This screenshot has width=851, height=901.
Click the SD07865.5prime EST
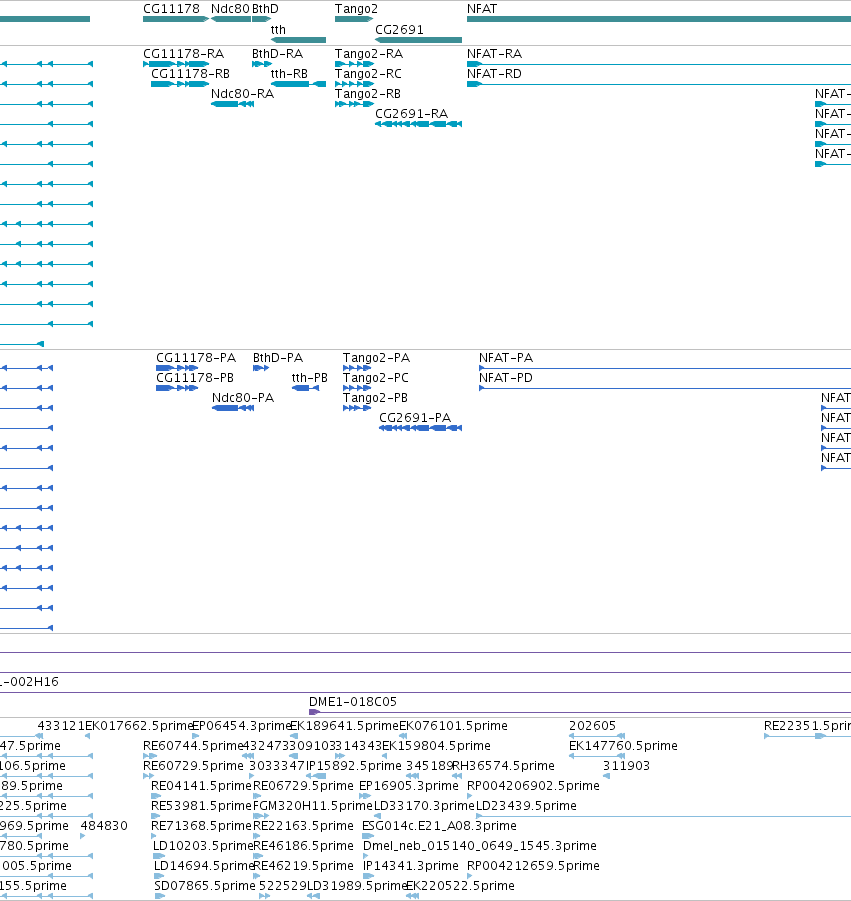tap(160, 896)
